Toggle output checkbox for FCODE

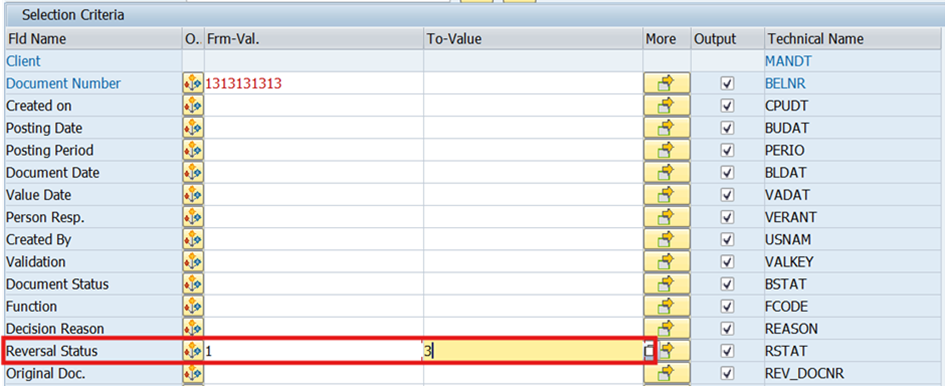tap(727, 306)
